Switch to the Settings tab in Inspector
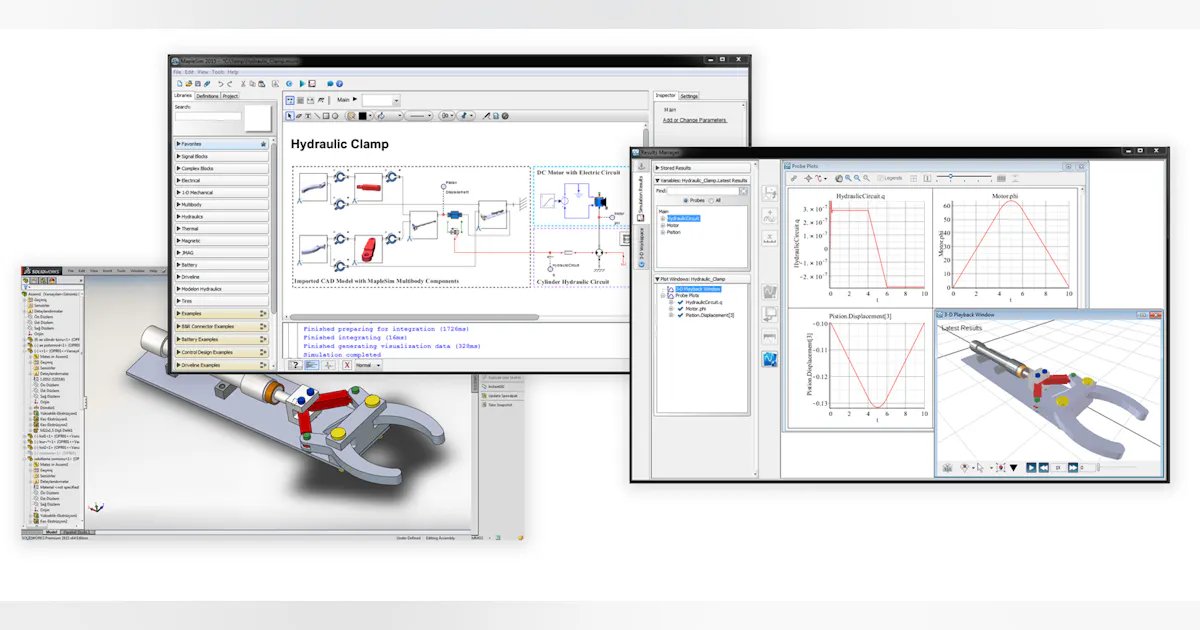Image resolution: width=1200 pixels, height=630 pixels. point(689,96)
